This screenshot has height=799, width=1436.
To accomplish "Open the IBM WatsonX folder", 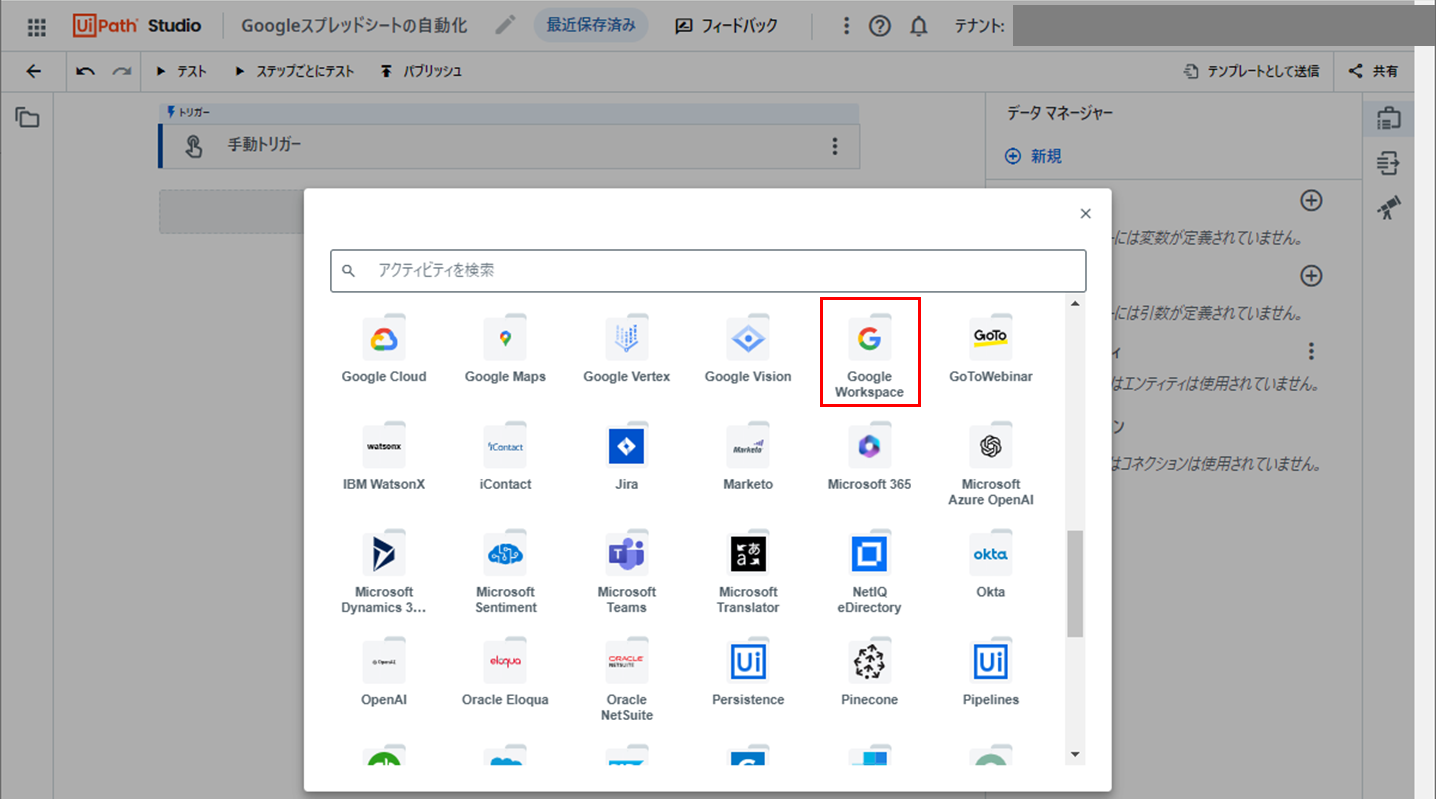I will coord(384,457).
